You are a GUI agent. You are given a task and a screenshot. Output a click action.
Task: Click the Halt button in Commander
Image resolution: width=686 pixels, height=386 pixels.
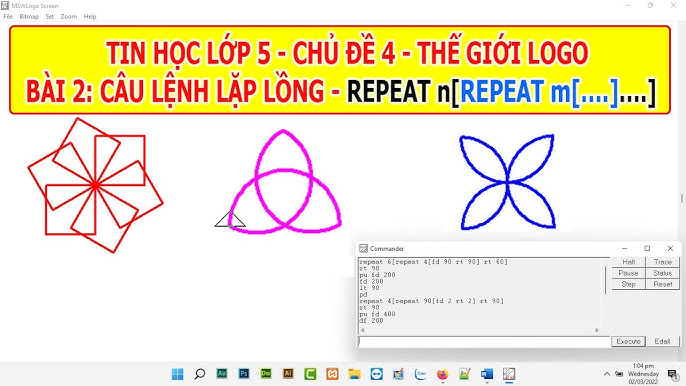pyautogui.click(x=628, y=262)
